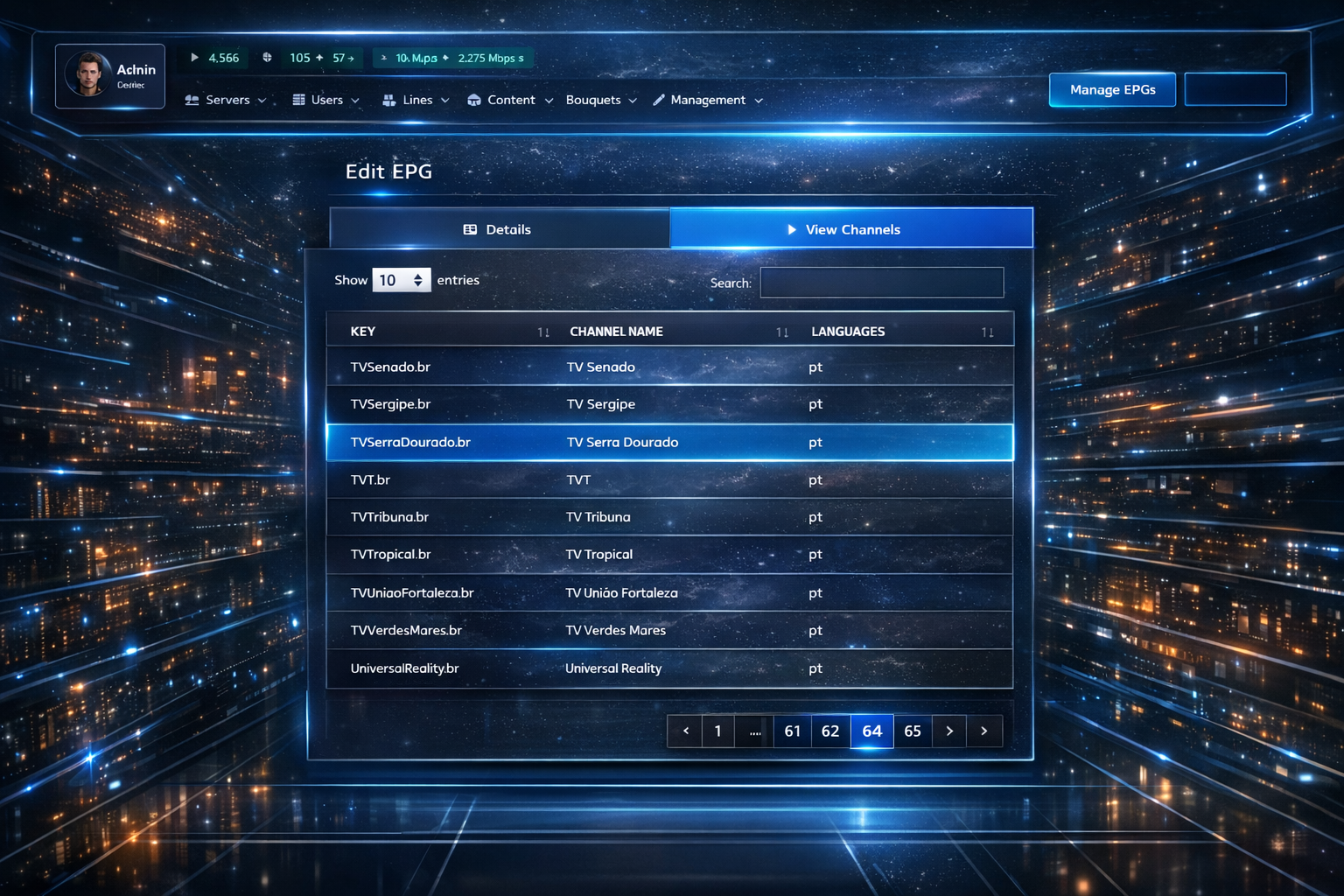
Task: Click the blank button beside Manage EPGs
Action: [x=1235, y=89]
